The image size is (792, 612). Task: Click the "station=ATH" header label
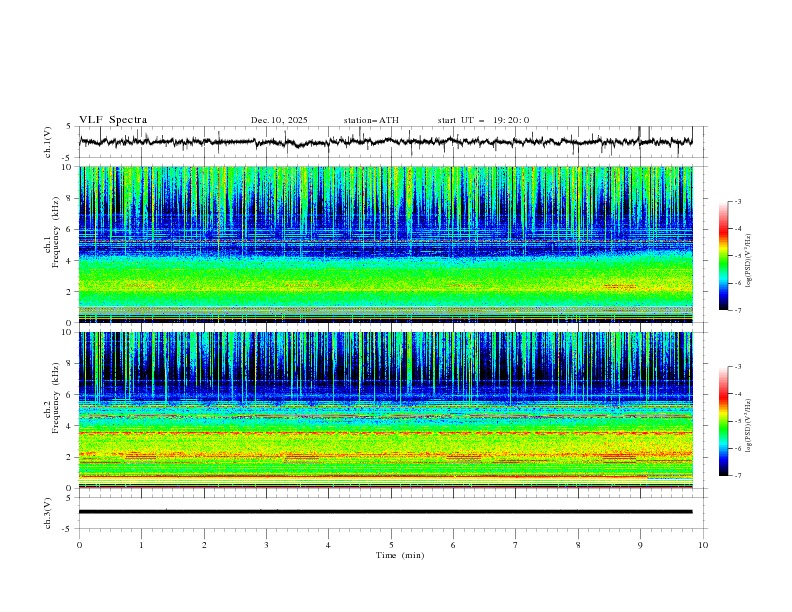[x=371, y=120]
